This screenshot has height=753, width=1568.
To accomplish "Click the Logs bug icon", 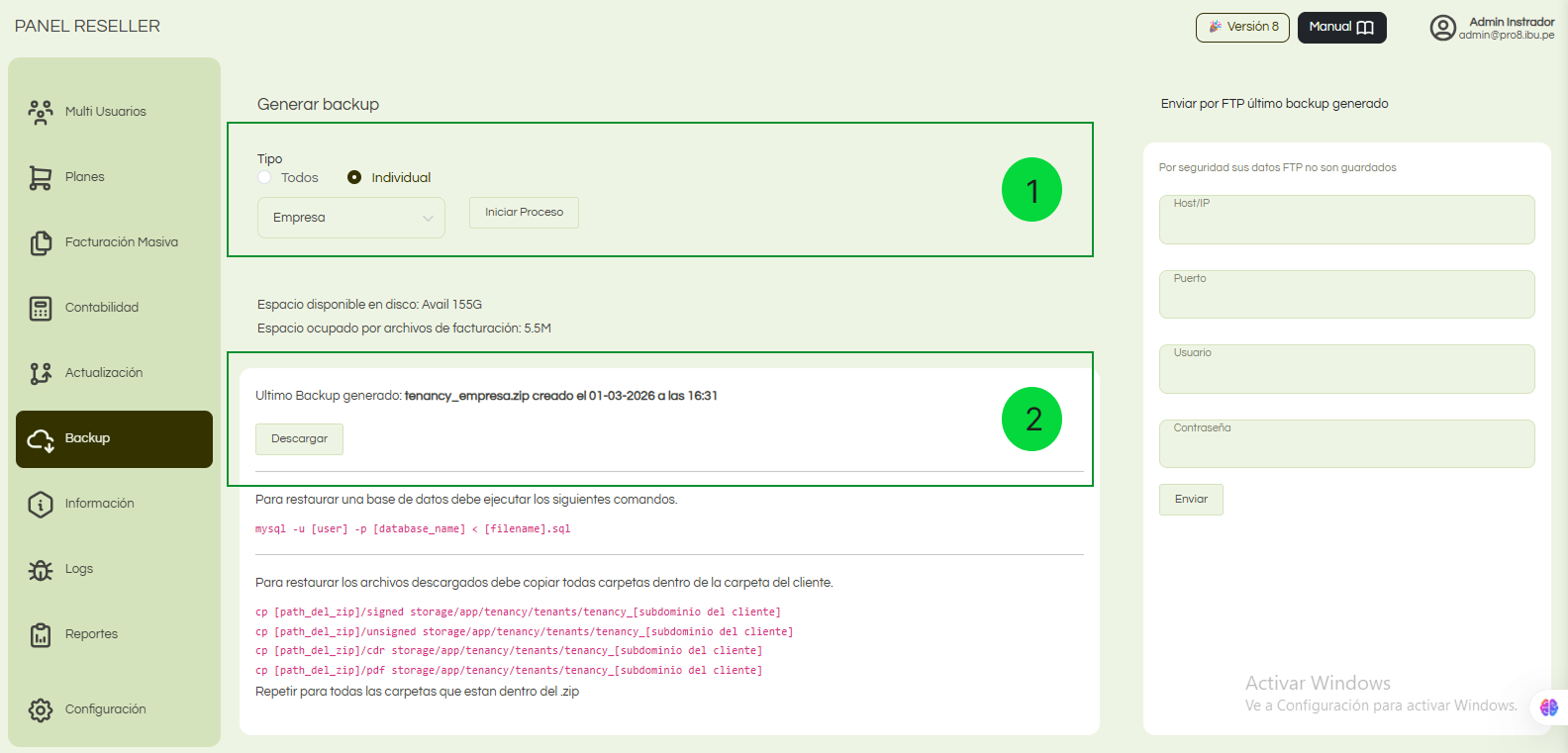I will [x=41, y=569].
